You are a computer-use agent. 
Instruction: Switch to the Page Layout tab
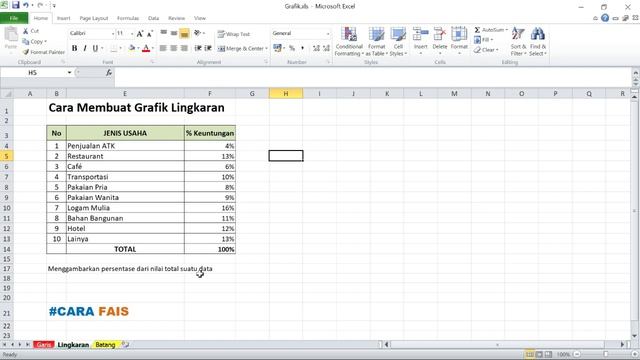(x=94, y=18)
